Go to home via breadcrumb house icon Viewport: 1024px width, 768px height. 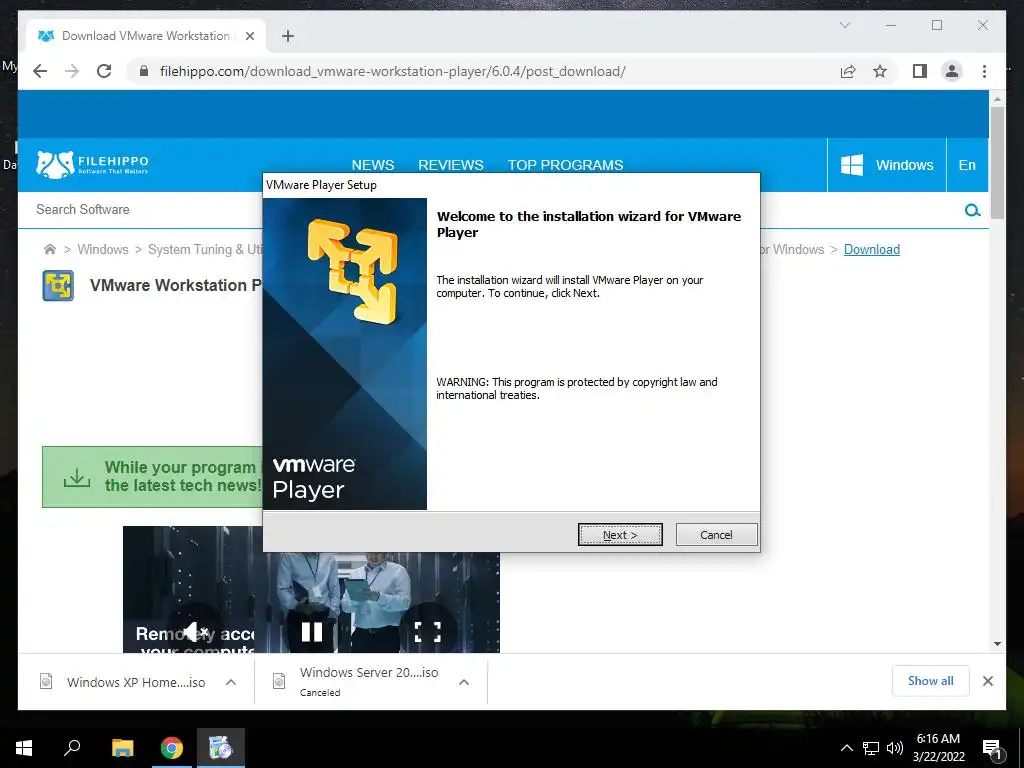50,249
